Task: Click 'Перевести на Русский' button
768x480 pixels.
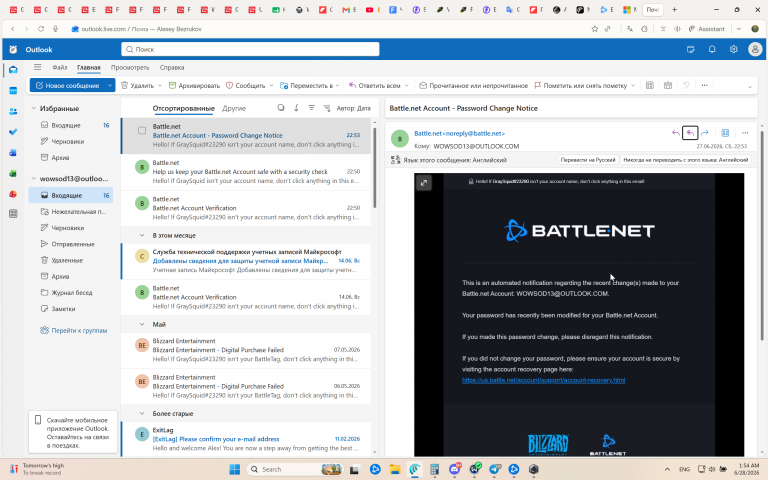Action: click(x=588, y=160)
